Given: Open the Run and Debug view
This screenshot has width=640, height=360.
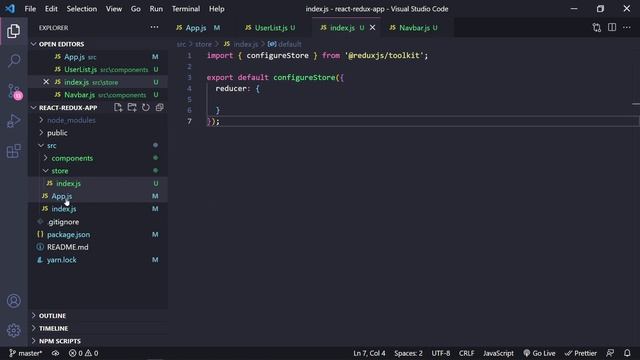Looking at the screenshot, I should click(13, 121).
